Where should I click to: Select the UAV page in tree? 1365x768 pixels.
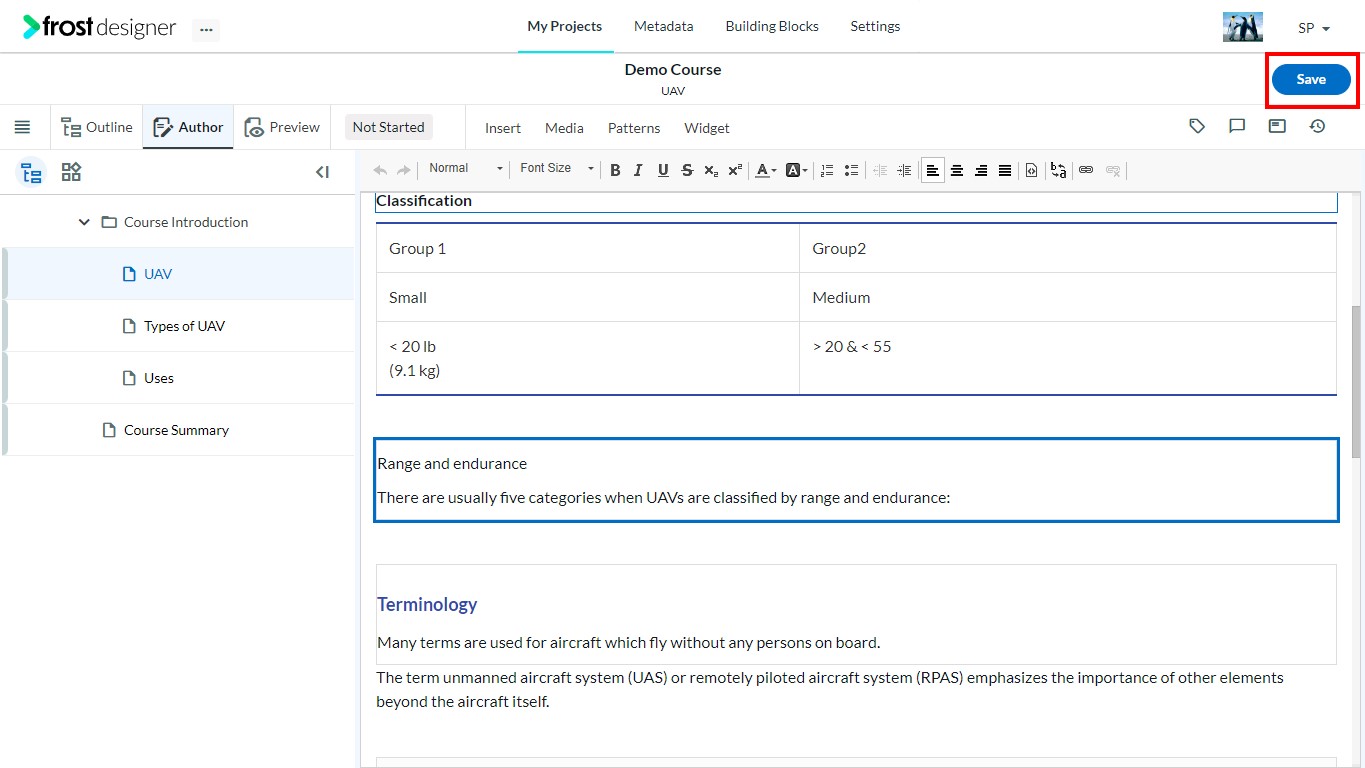tap(178, 274)
